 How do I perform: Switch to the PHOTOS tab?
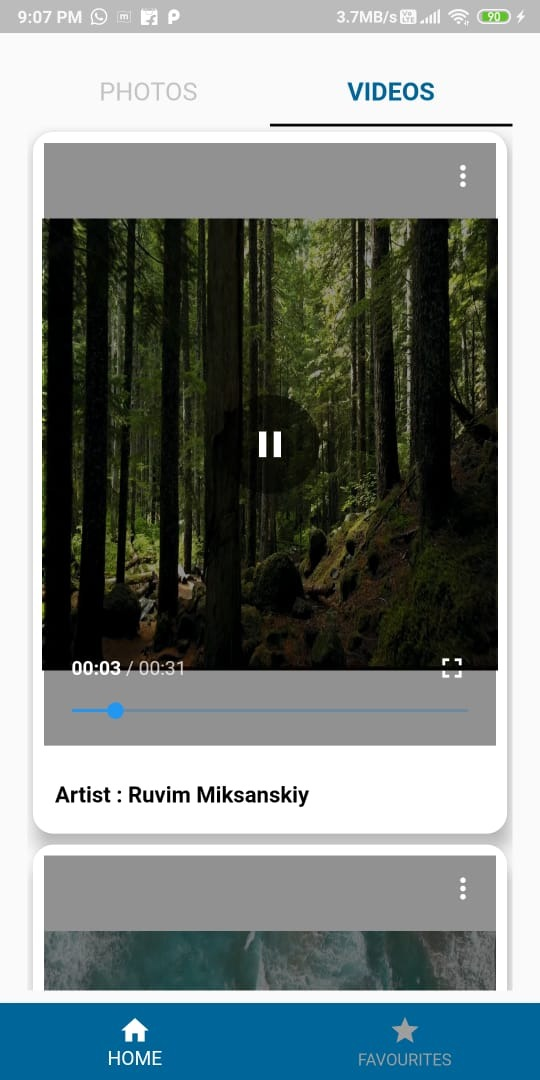(x=149, y=92)
